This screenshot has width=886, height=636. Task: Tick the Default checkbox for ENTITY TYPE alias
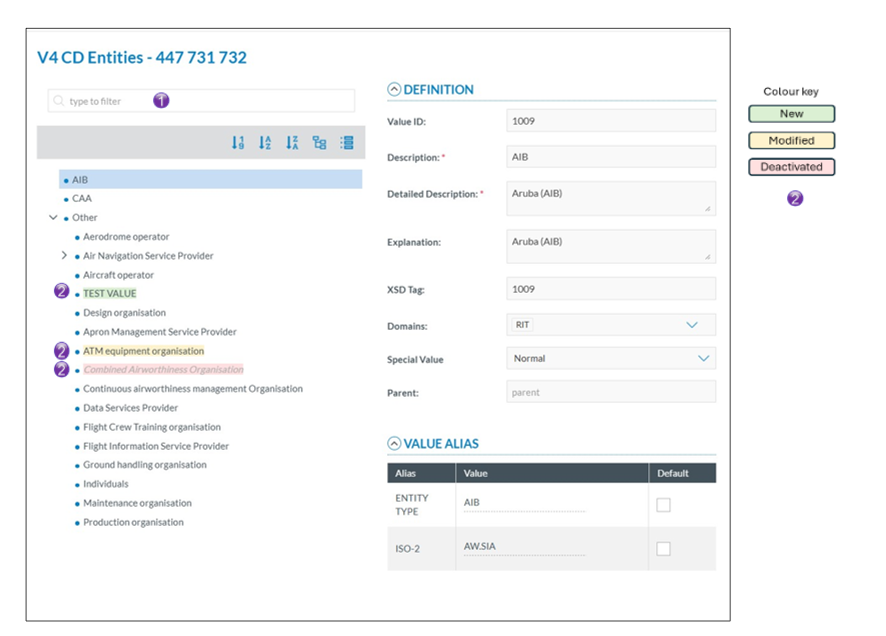[x=663, y=505]
